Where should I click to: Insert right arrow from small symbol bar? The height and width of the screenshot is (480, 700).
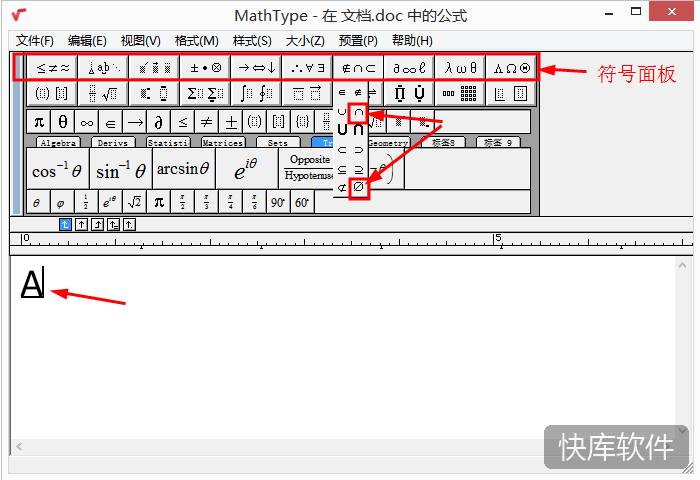coord(135,122)
